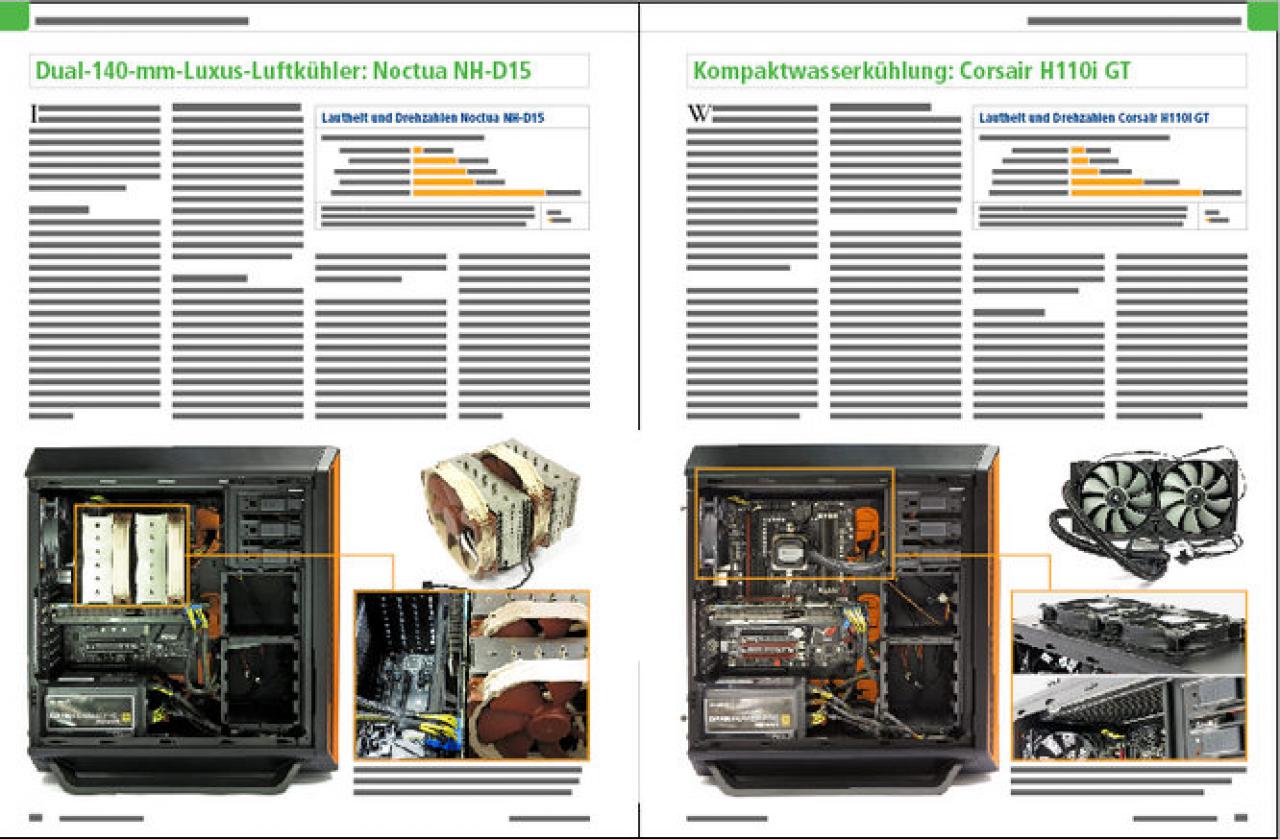Screen dimensions: 1280x839
Task: Click the left page PC case photo
Action: [x=182, y=621]
